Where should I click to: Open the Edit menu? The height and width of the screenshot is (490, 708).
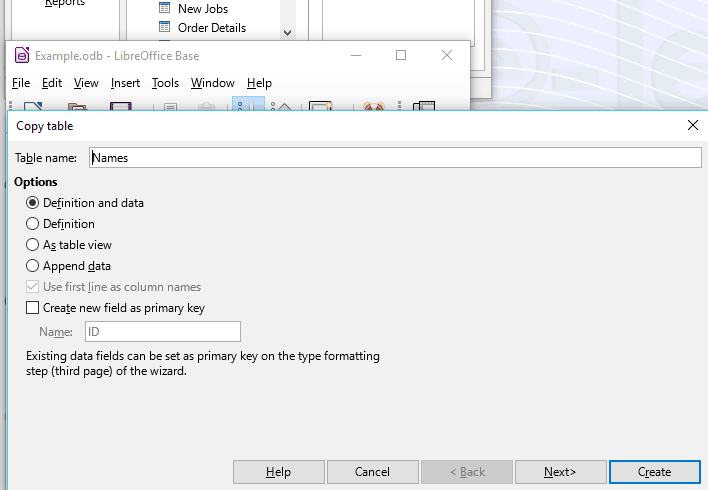(x=51, y=83)
